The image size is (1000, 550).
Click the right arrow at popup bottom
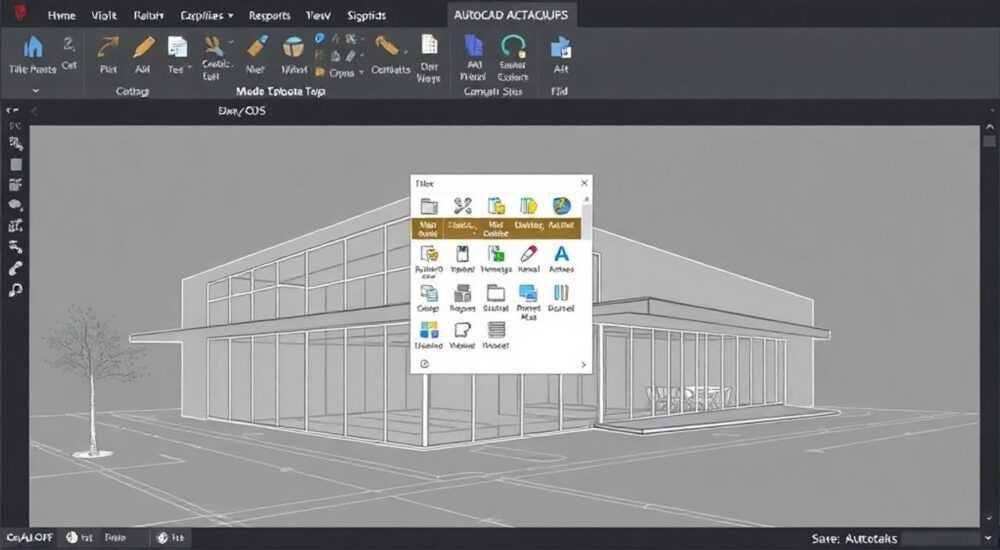(x=583, y=364)
